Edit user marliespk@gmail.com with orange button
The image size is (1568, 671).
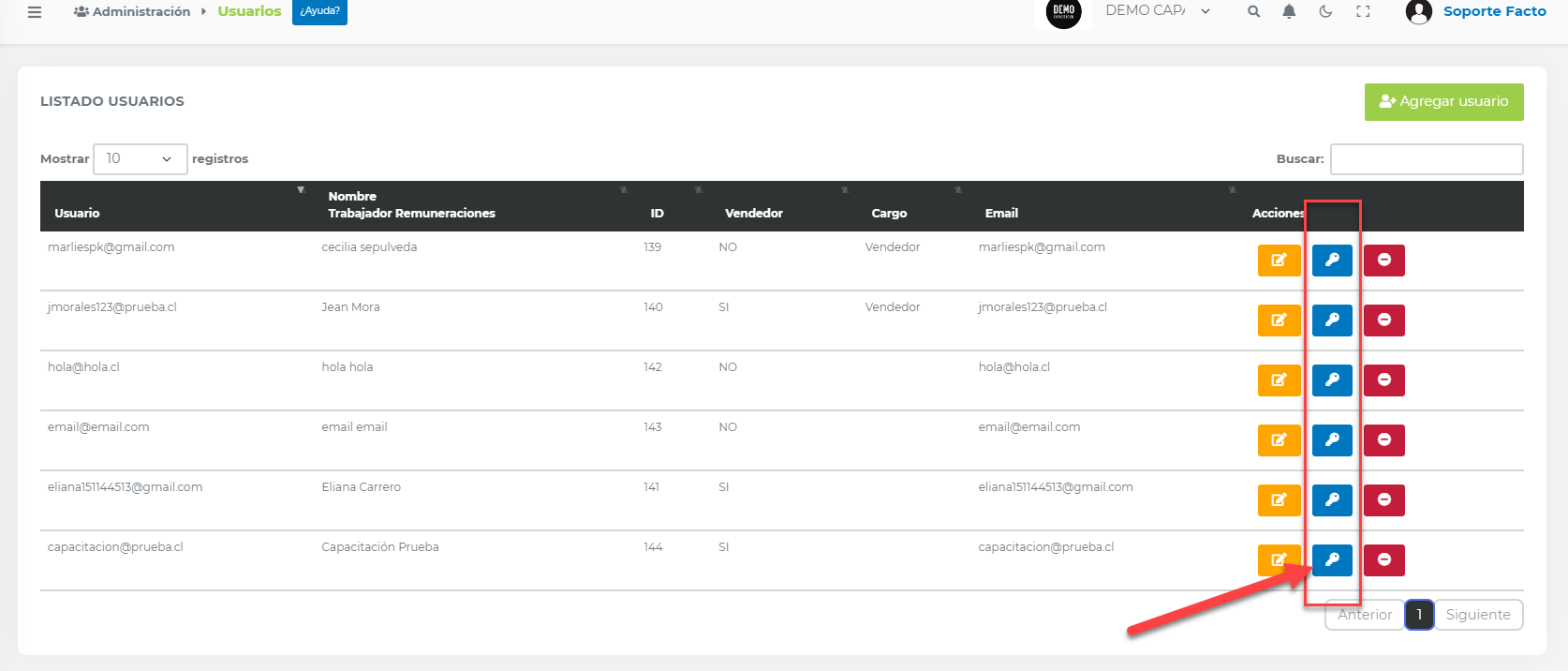click(x=1279, y=261)
